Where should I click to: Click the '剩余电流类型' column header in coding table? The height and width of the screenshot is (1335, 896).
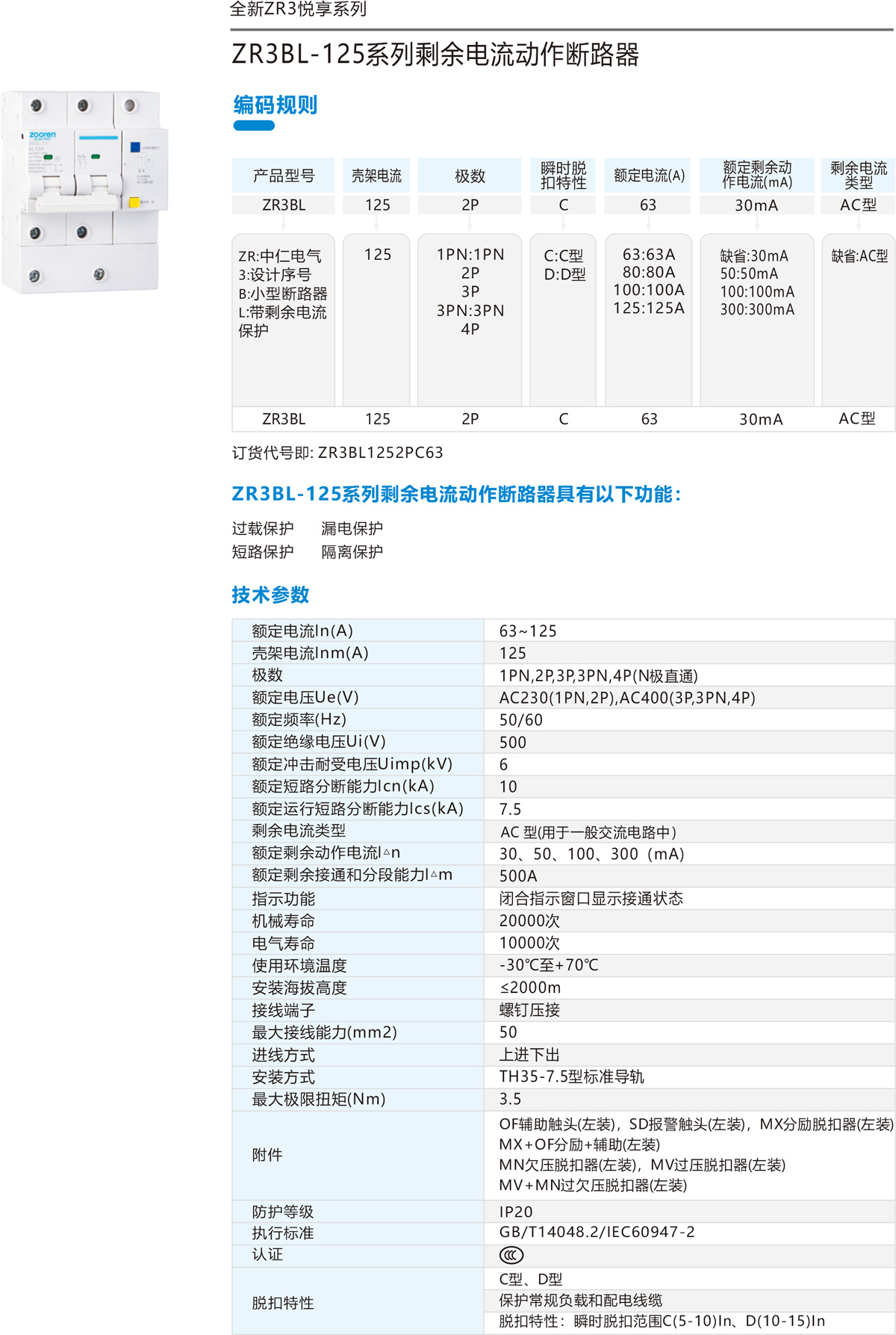click(x=858, y=176)
